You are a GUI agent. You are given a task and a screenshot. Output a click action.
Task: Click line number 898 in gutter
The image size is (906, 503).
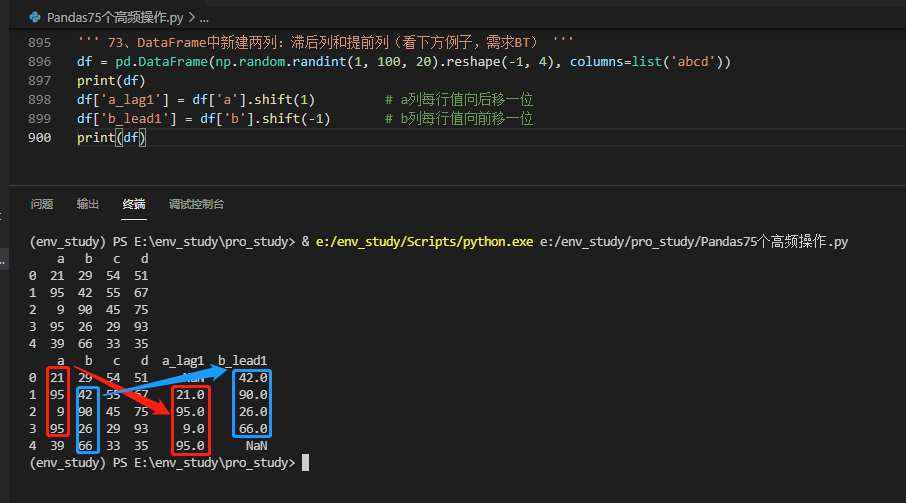point(39,100)
